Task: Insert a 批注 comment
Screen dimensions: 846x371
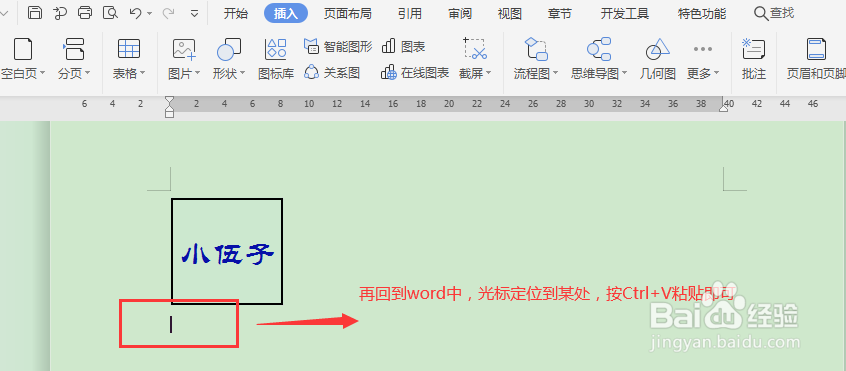Action: [x=754, y=59]
